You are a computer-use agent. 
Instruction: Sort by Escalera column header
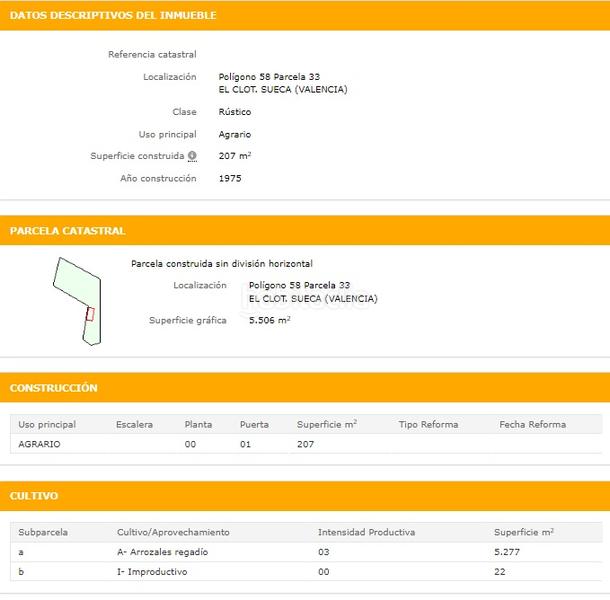[x=134, y=425]
